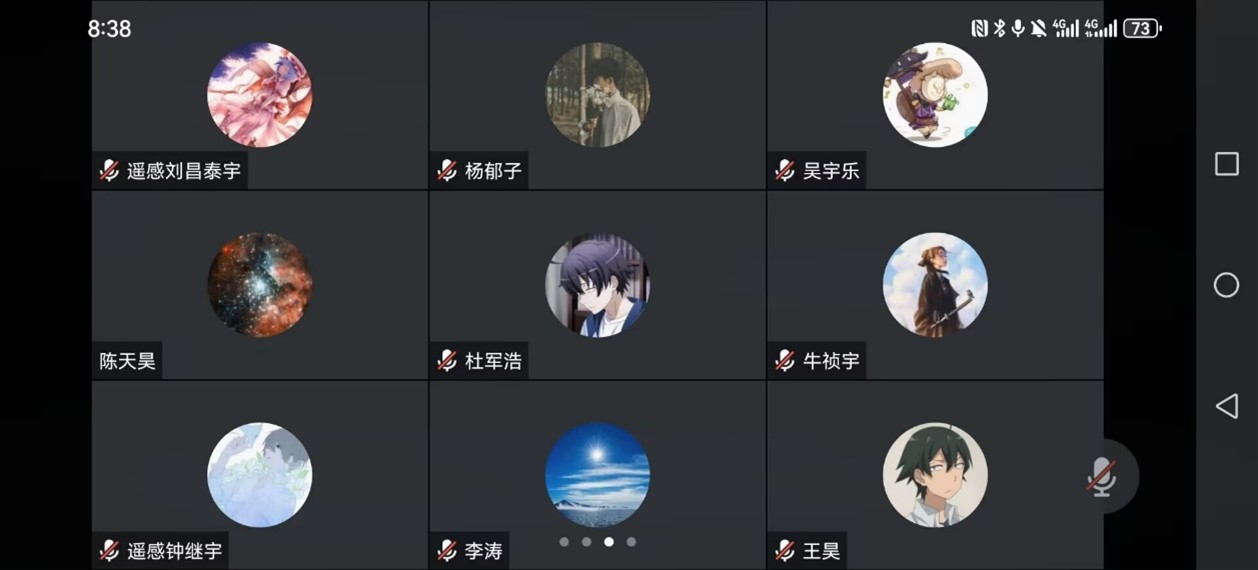Tap the Android home circle button
Viewport: 1258px width, 570px height.
tap(1226, 285)
